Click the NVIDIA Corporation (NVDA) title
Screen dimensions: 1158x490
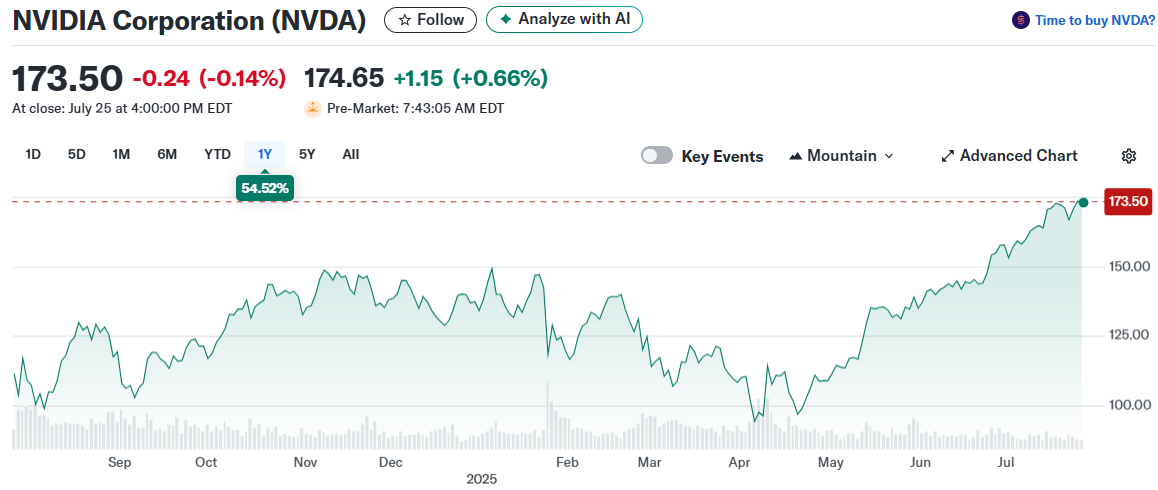[189, 21]
